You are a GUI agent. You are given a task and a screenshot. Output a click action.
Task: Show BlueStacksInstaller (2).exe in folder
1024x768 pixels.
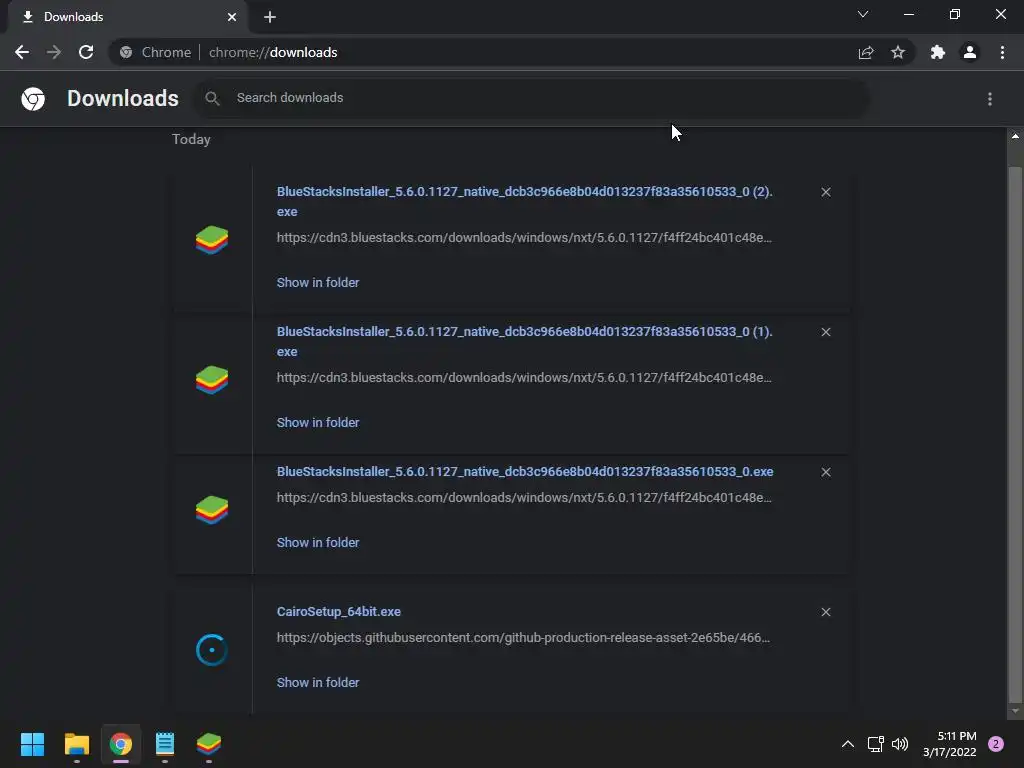[x=318, y=282]
